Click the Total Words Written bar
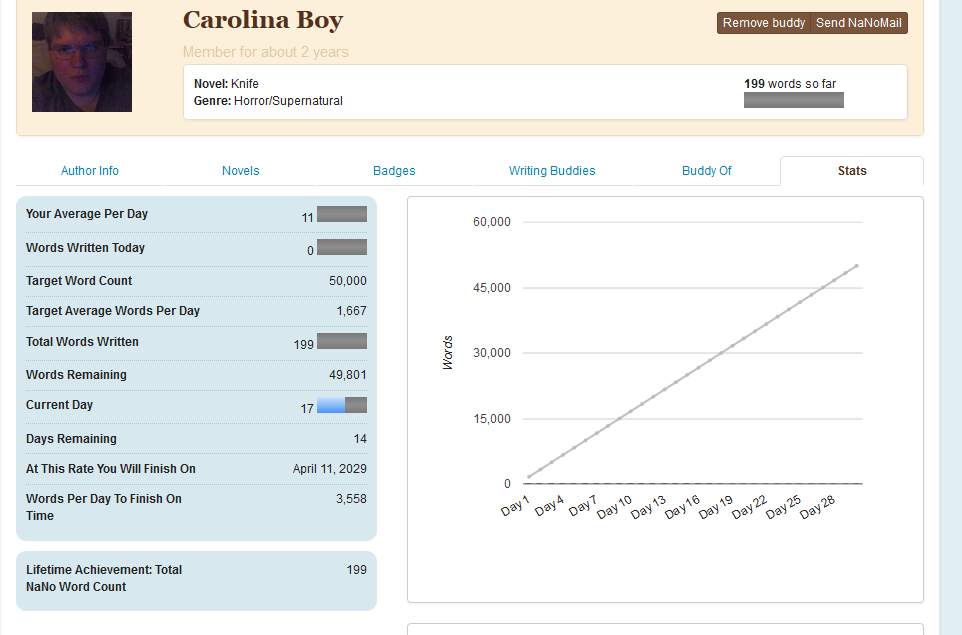This screenshot has width=962, height=635. coord(342,341)
